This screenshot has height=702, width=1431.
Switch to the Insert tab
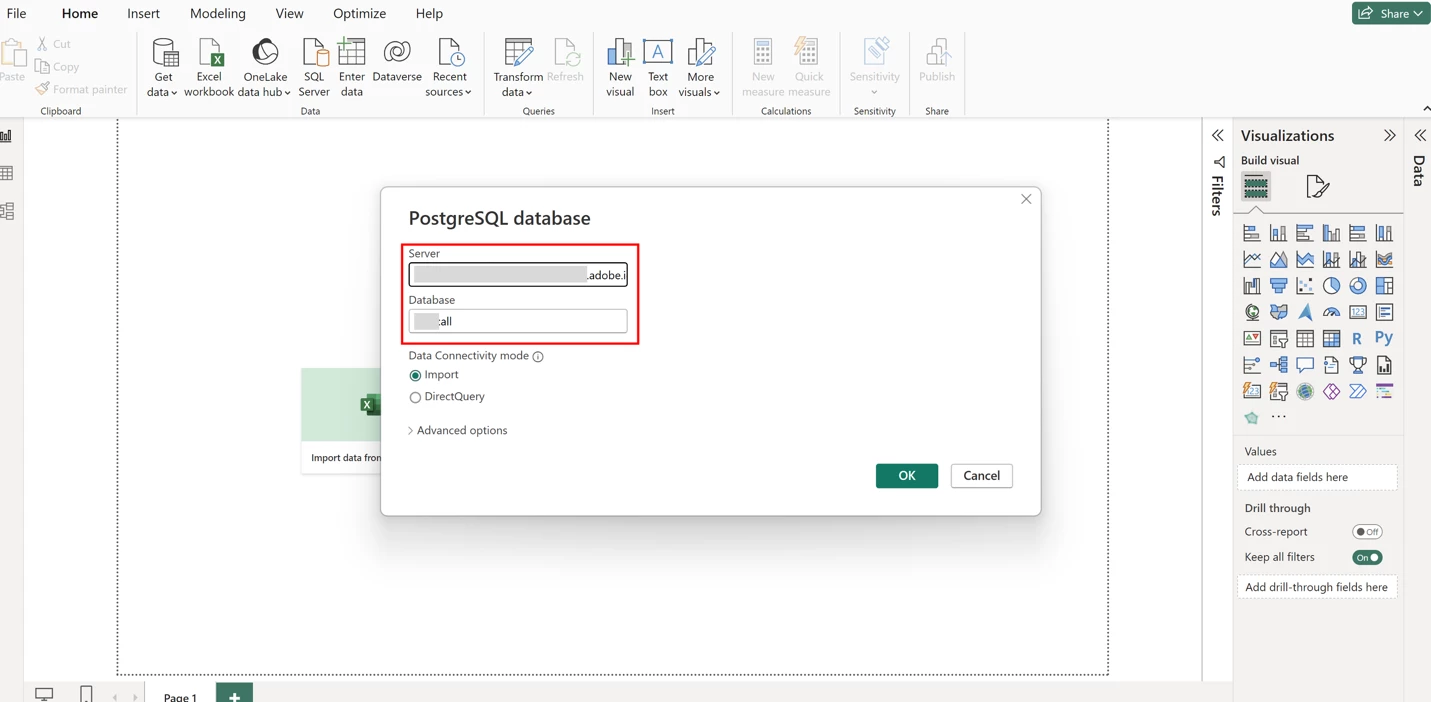tap(143, 13)
